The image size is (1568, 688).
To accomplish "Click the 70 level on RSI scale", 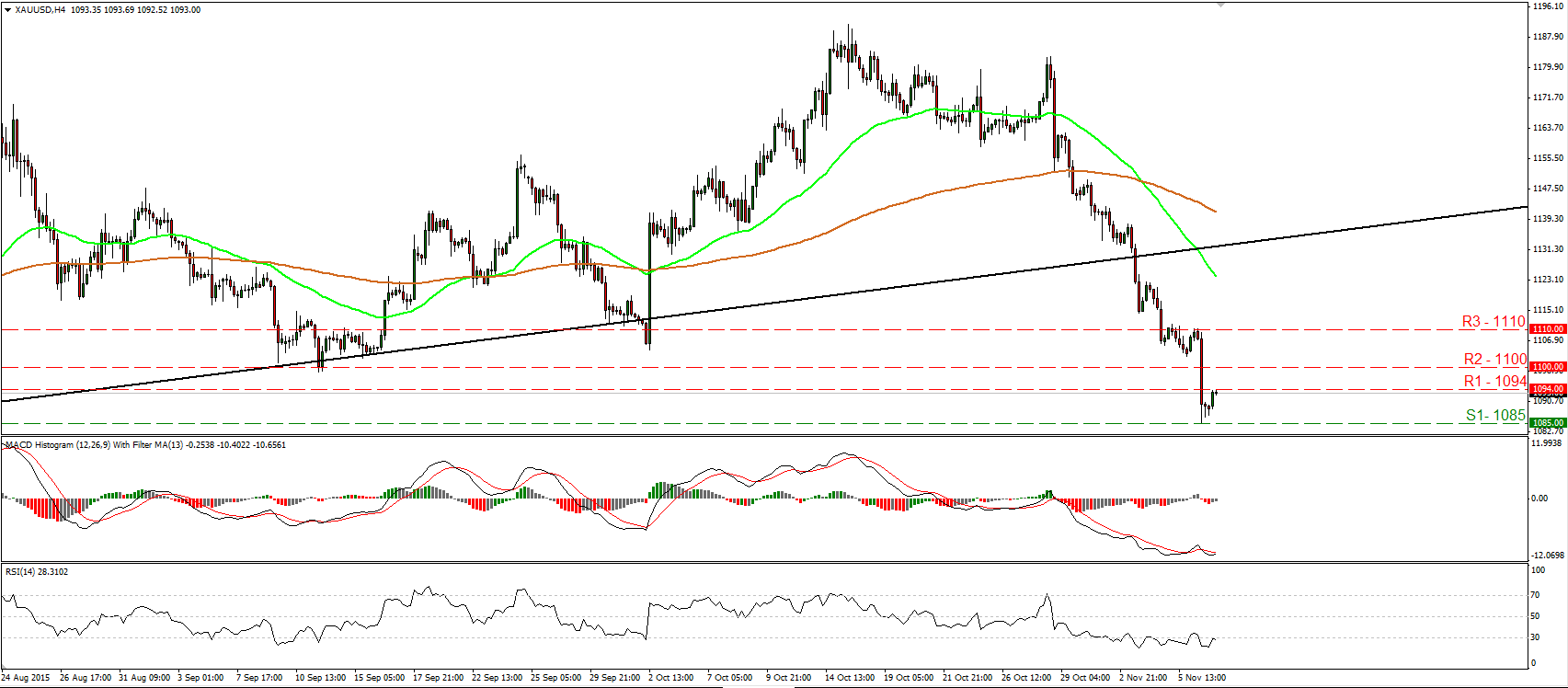I will coord(1537,596).
